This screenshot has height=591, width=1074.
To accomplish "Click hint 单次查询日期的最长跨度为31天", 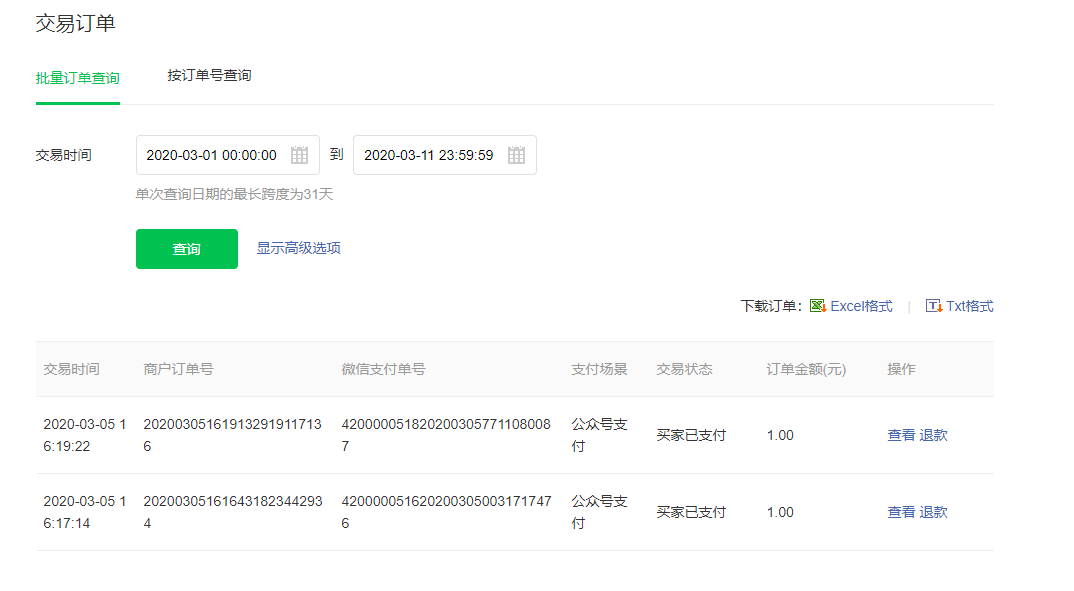I will [x=234, y=194].
